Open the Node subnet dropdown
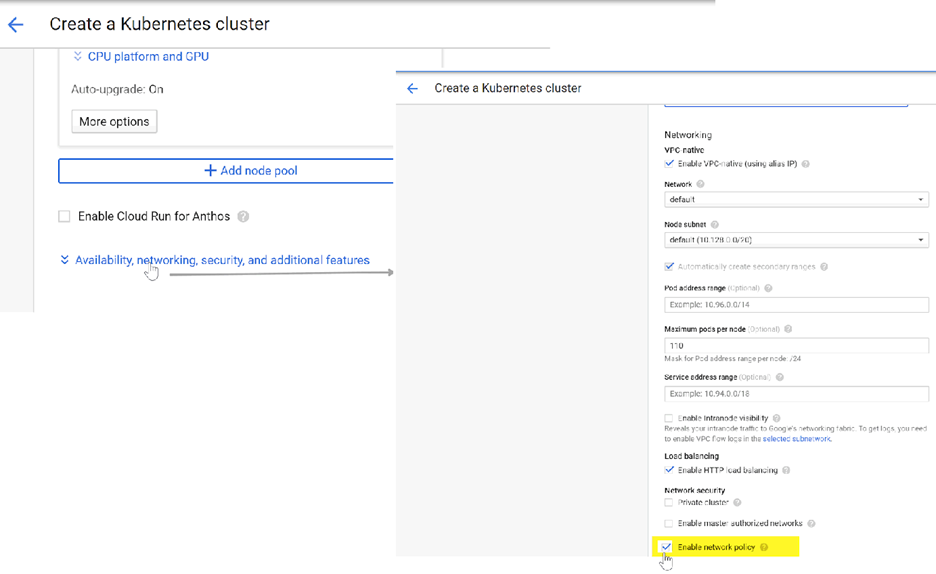The image size is (936, 574). click(796, 240)
